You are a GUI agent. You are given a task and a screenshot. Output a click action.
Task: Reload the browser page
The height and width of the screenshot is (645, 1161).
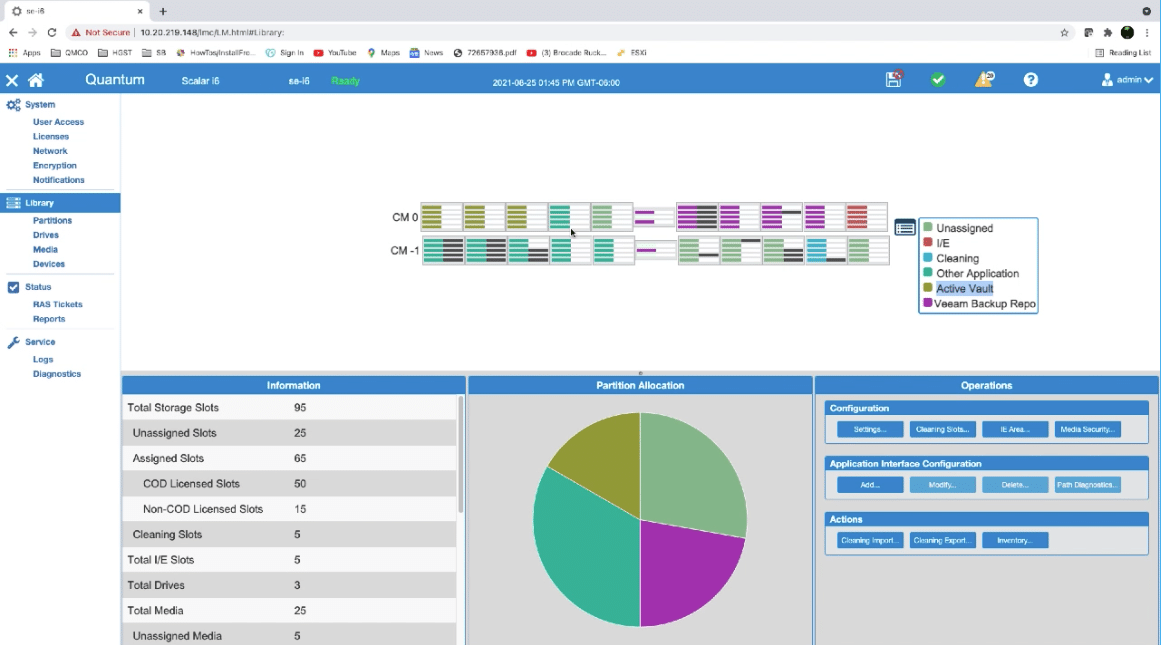pyautogui.click(x=52, y=33)
